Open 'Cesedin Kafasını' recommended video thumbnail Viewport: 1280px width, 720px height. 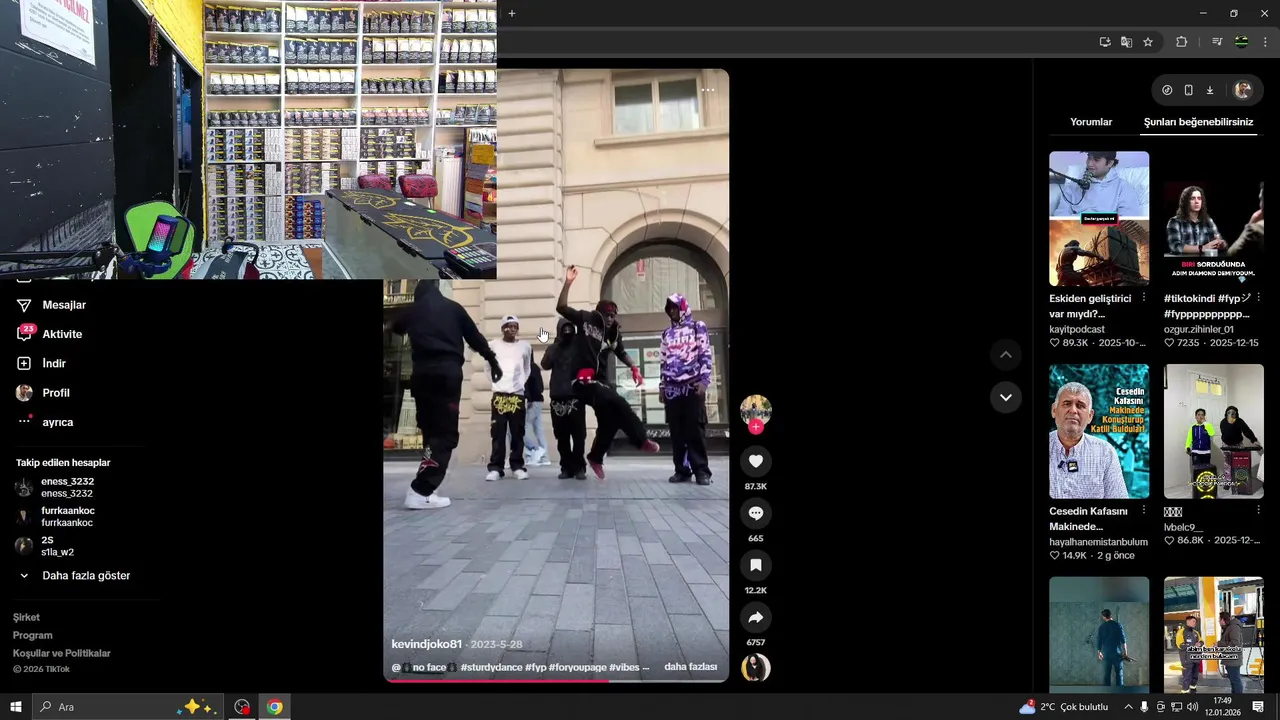(1099, 431)
